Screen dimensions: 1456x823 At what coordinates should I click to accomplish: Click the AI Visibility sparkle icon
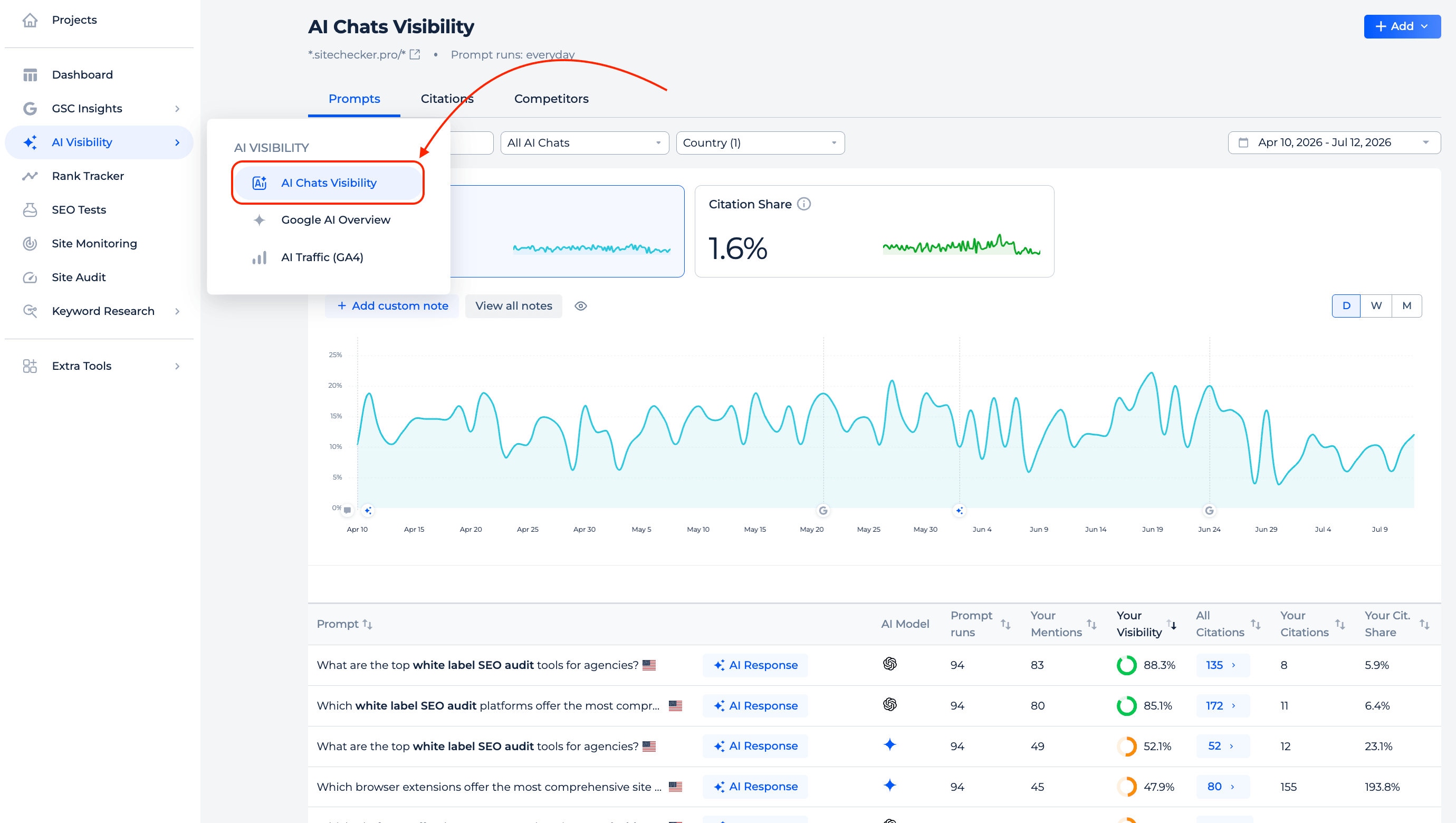pos(30,142)
